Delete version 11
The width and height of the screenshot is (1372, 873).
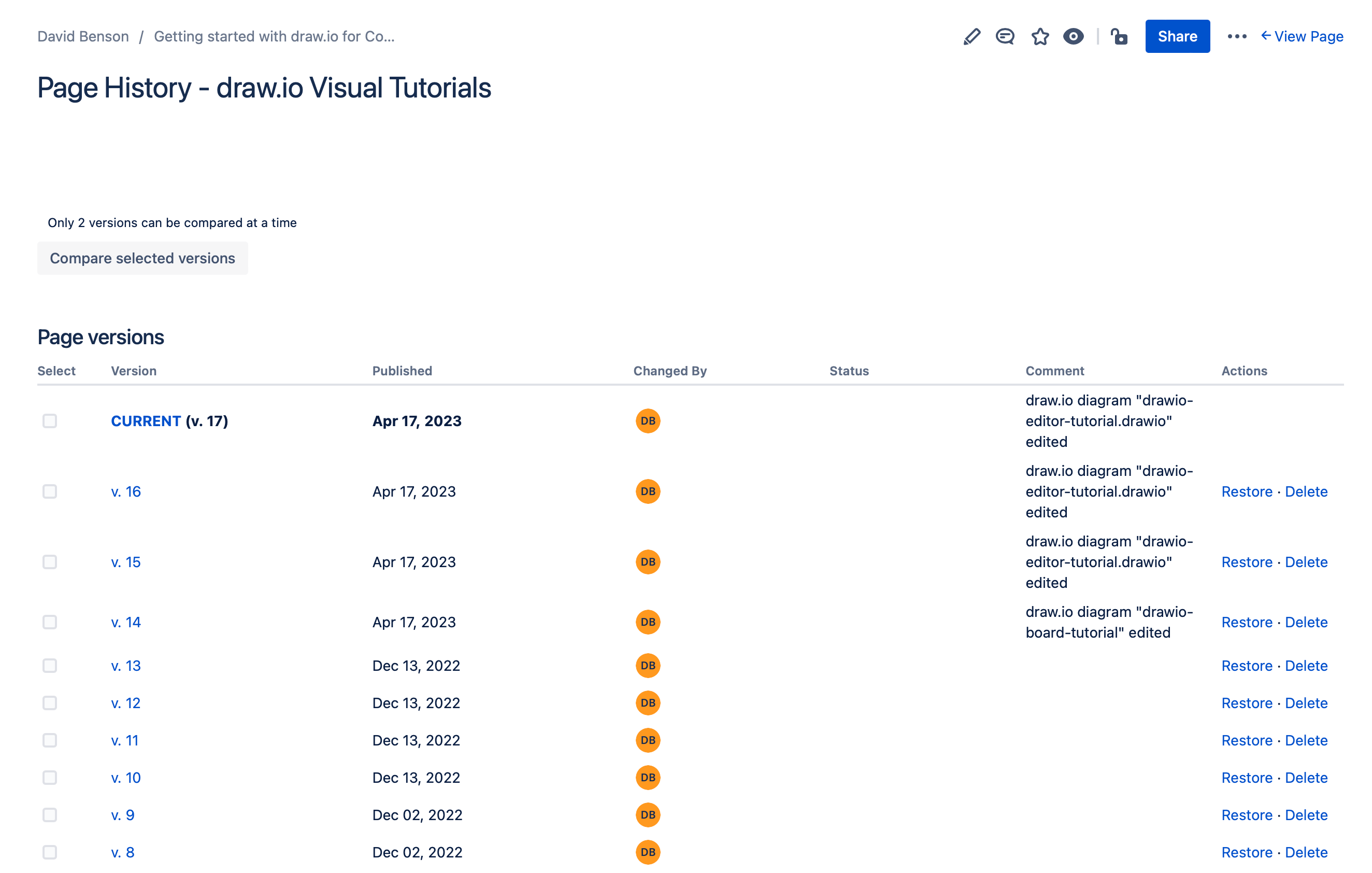click(1306, 740)
